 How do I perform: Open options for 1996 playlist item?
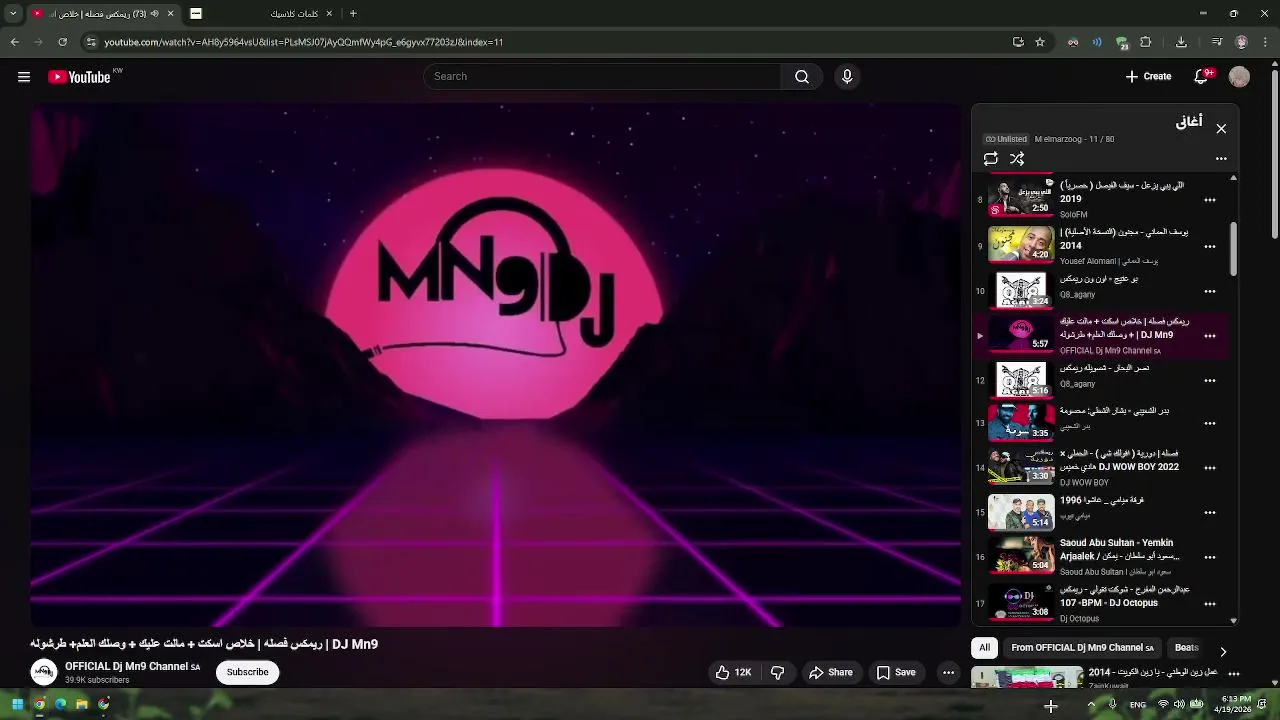(x=1210, y=512)
